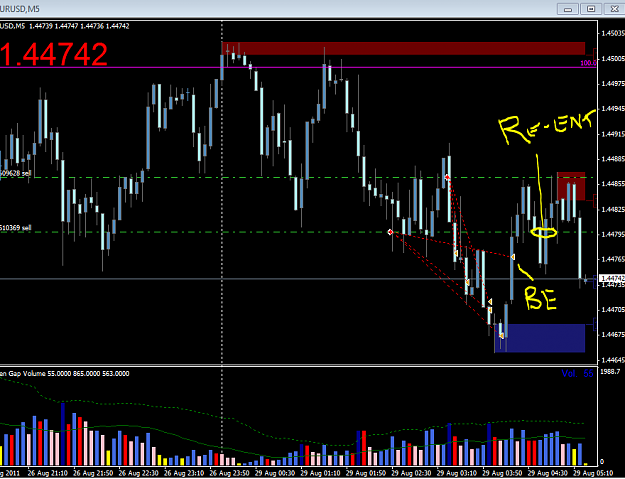The width and height of the screenshot is (625, 479).
Task: Click the 1.44795 price axis label
Action: pos(613,234)
